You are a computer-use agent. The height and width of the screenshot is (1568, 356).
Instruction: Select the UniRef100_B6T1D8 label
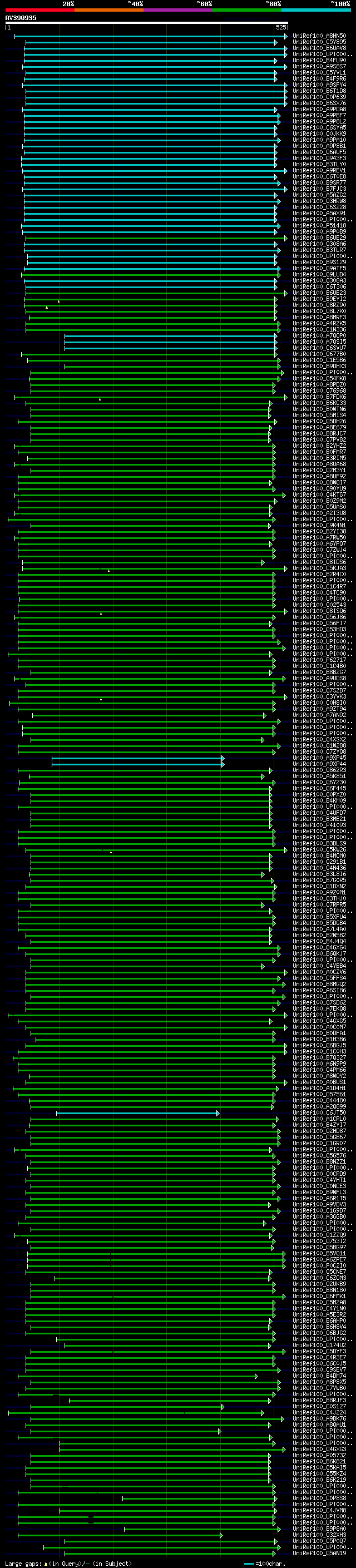(319, 91)
